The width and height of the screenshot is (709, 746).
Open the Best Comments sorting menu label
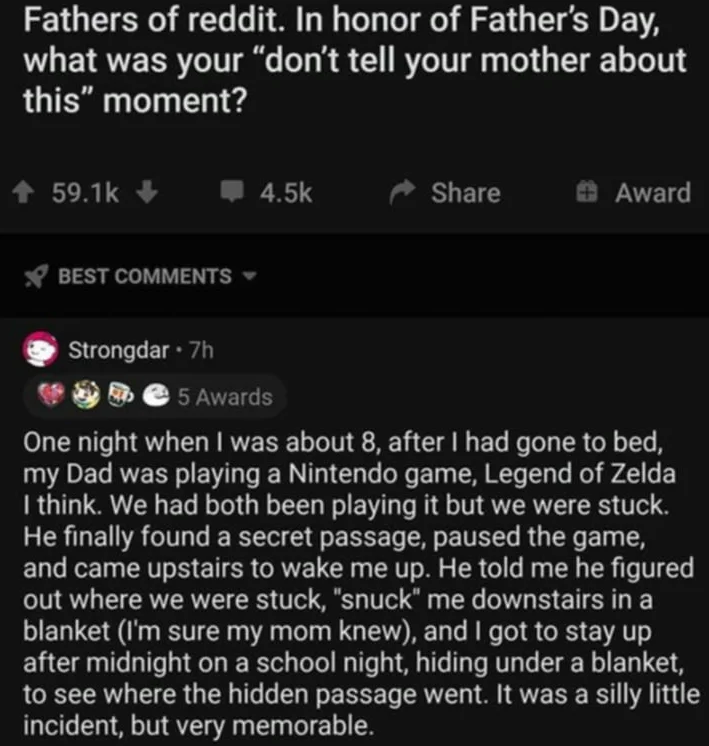[144, 276]
